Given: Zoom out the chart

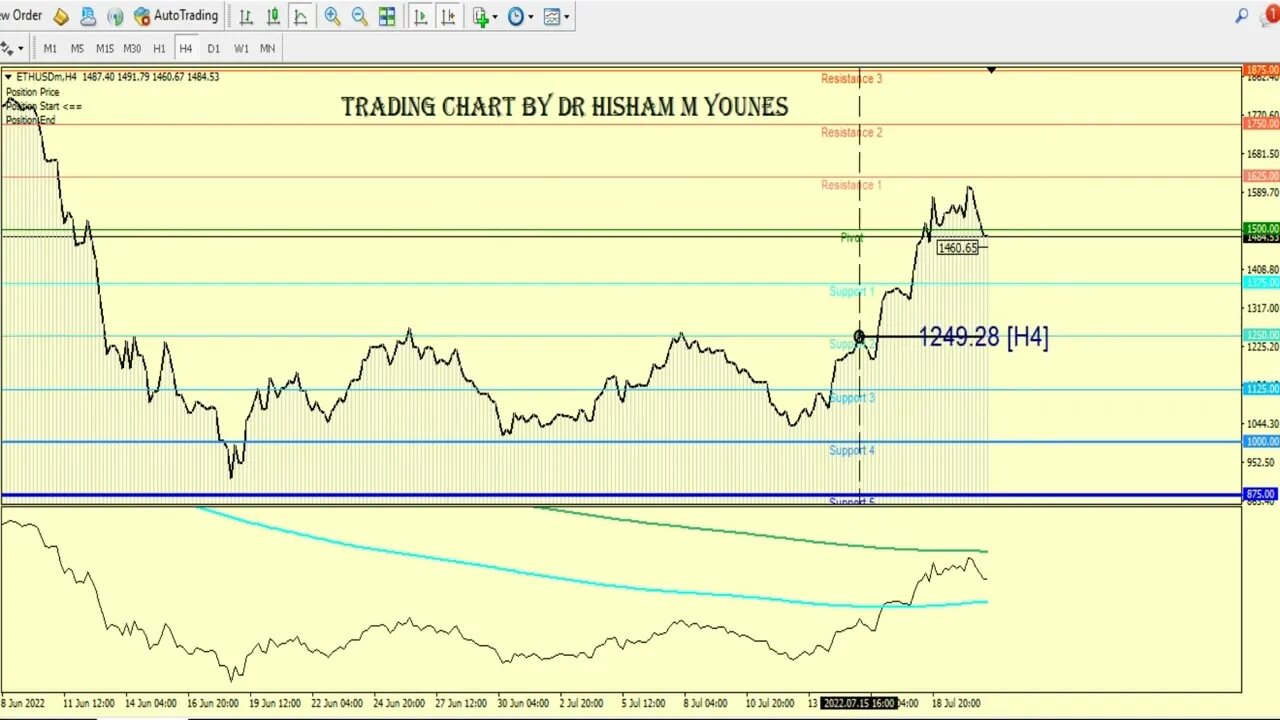Looking at the screenshot, I should [x=359, y=17].
